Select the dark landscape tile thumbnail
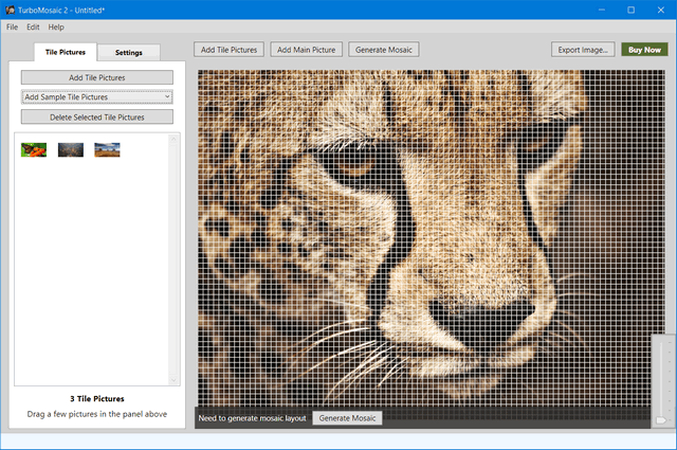 (70, 150)
